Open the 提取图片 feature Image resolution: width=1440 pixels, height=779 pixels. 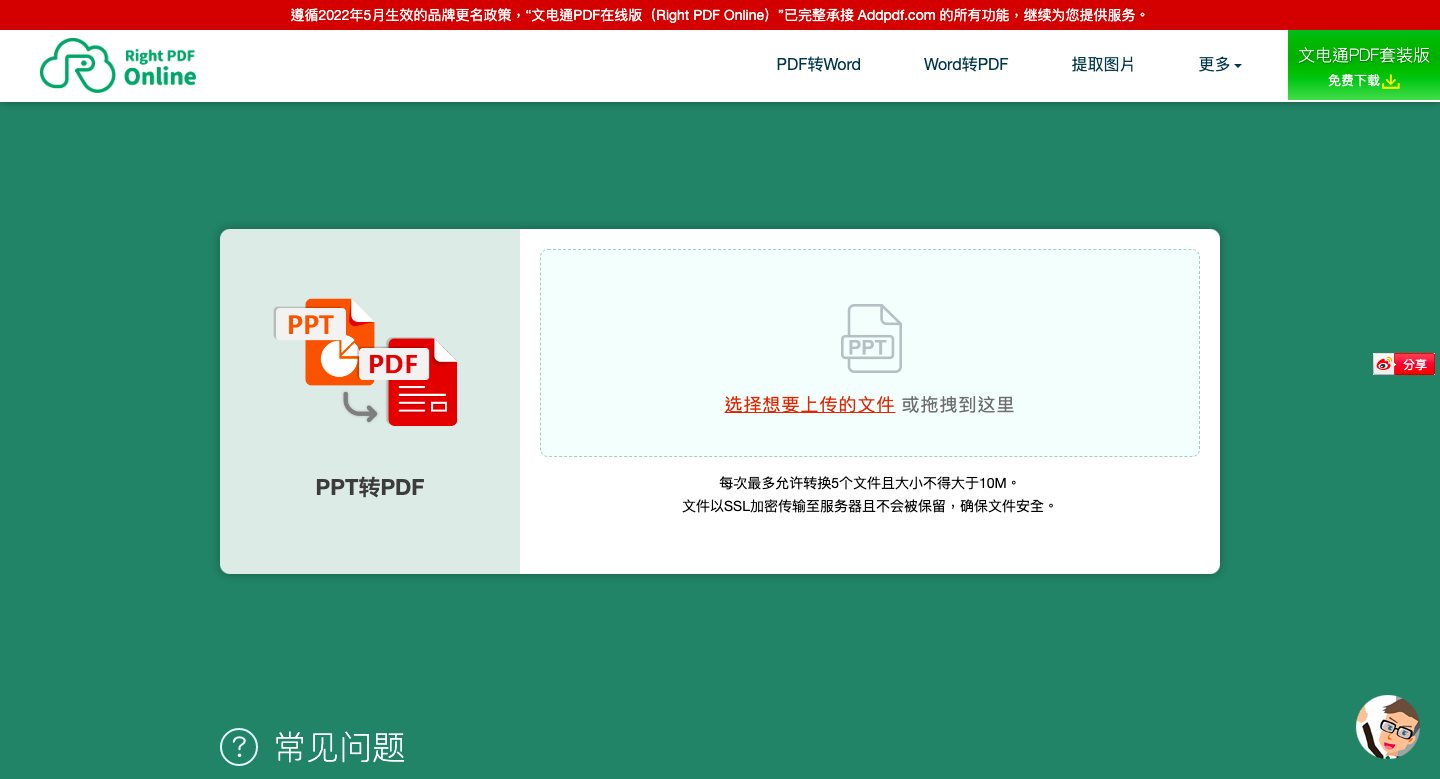pyautogui.click(x=1103, y=64)
